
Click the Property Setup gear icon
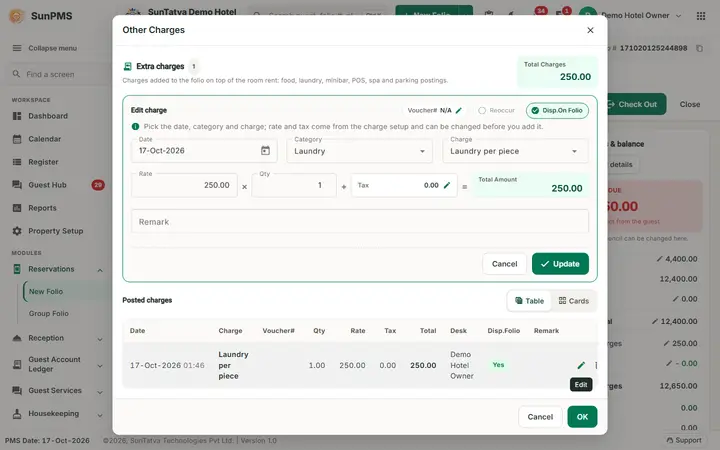[17, 231]
